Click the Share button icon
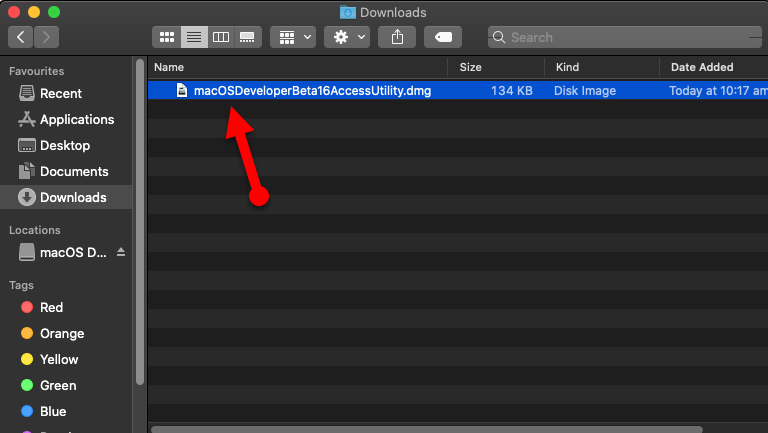The image size is (768, 433). click(398, 37)
